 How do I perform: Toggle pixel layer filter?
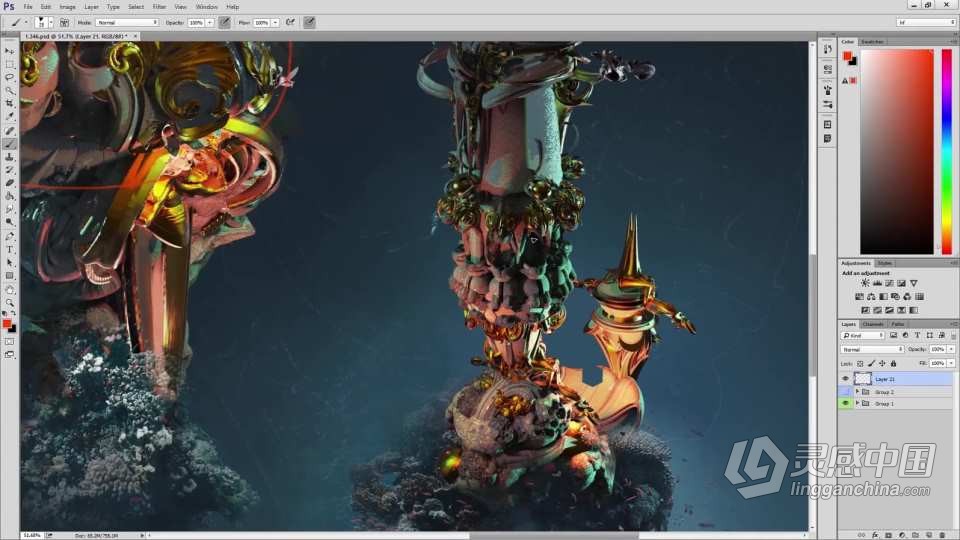point(893,336)
